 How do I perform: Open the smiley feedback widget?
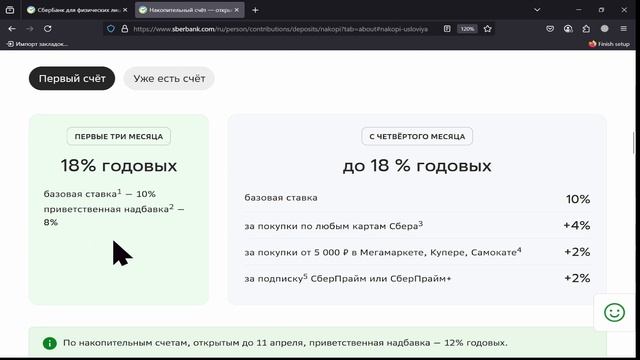point(614,313)
